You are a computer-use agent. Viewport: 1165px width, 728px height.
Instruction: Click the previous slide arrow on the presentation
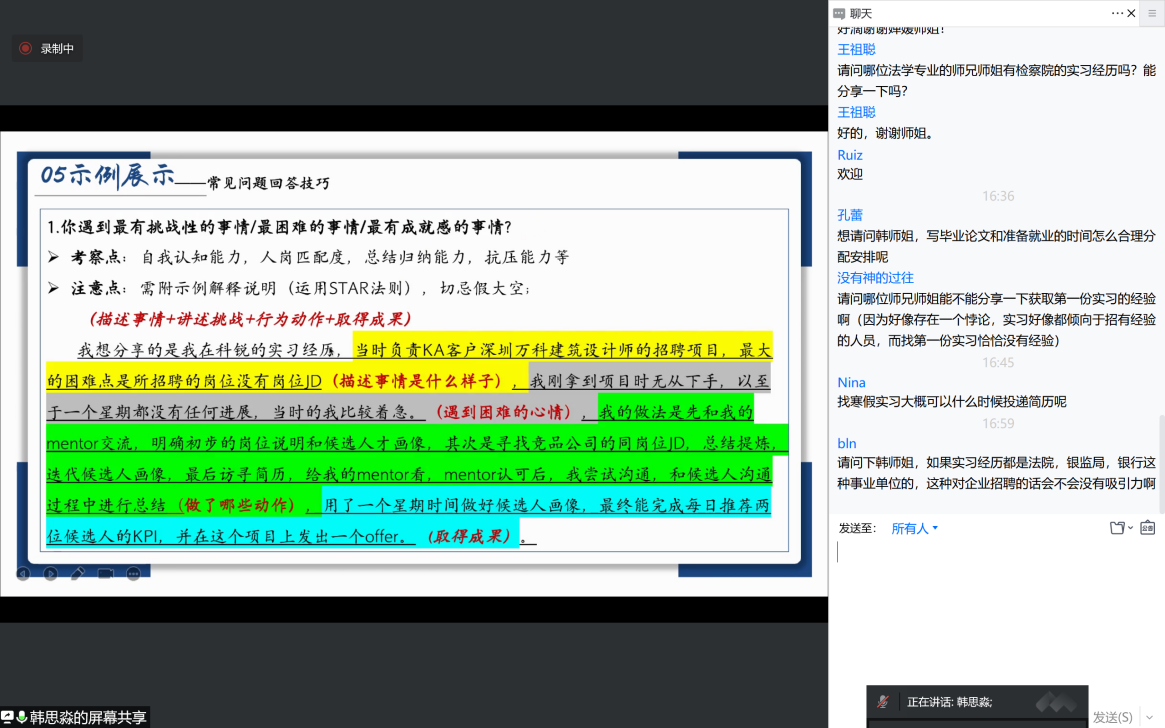tap(22, 573)
